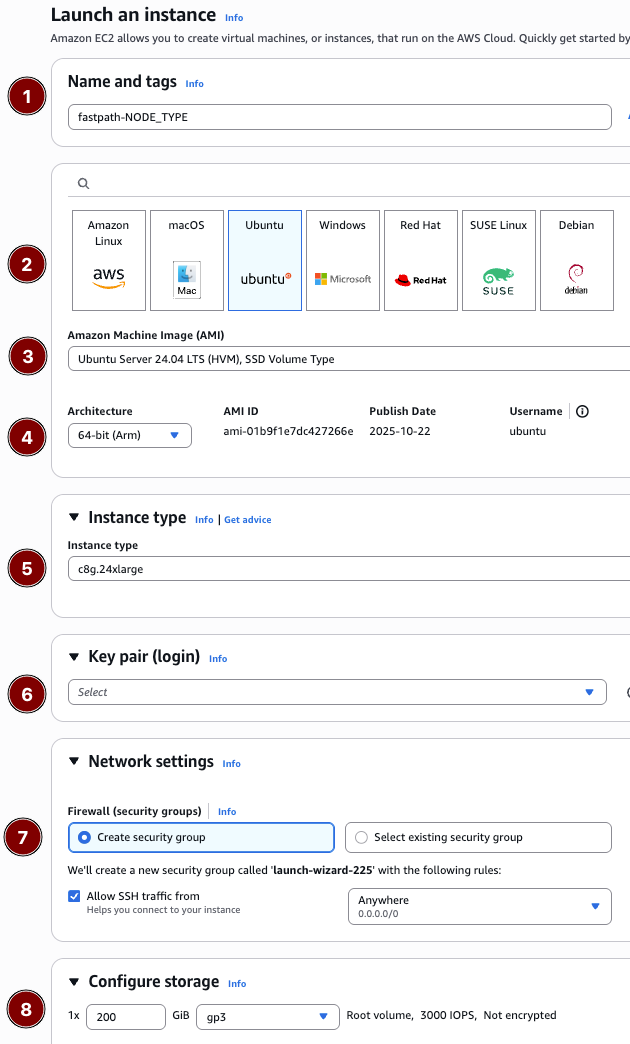The width and height of the screenshot is (630, 1044).
Task: Click the AMI search magnifier icon
Action: 83,183
